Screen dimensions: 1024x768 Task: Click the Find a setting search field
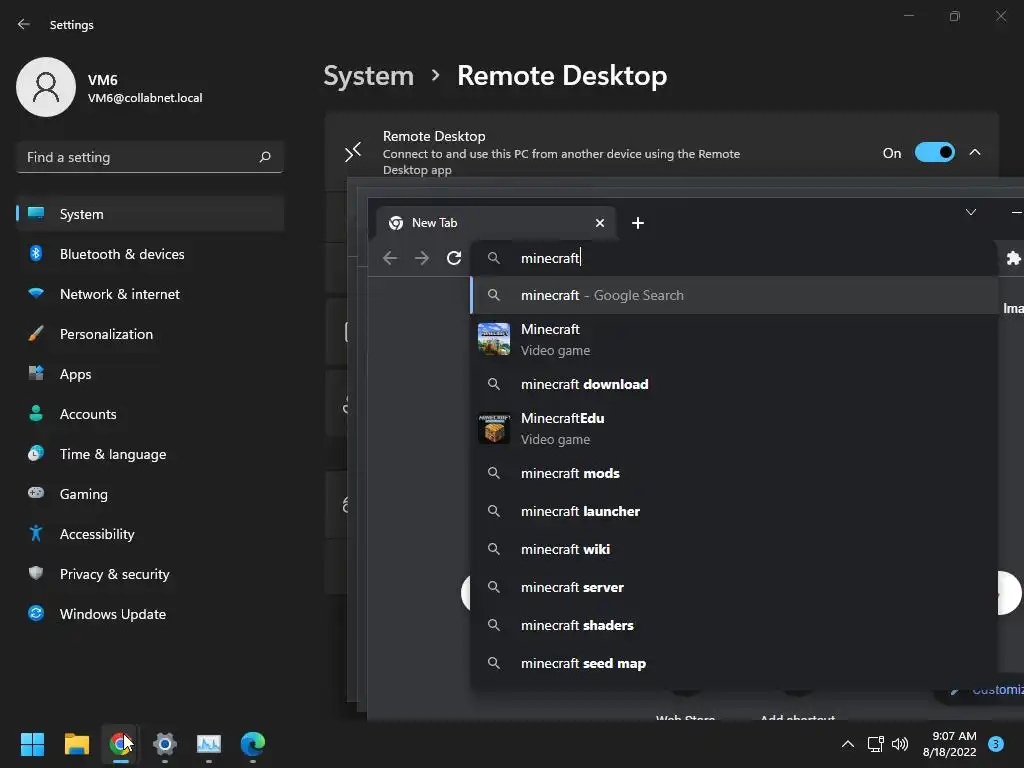(x=150, y=157)
